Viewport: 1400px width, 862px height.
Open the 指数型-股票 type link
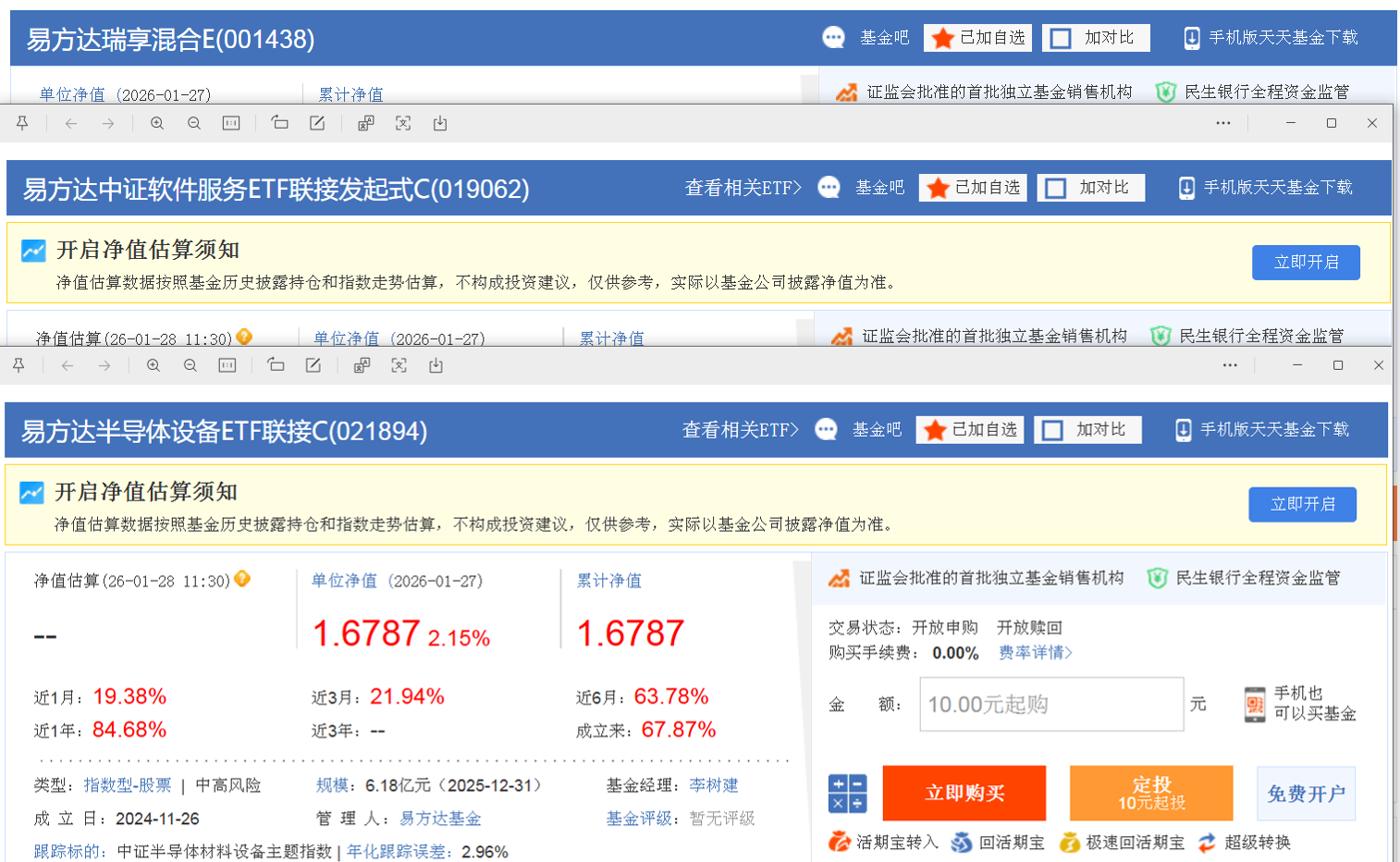click(x=128, y=785)
